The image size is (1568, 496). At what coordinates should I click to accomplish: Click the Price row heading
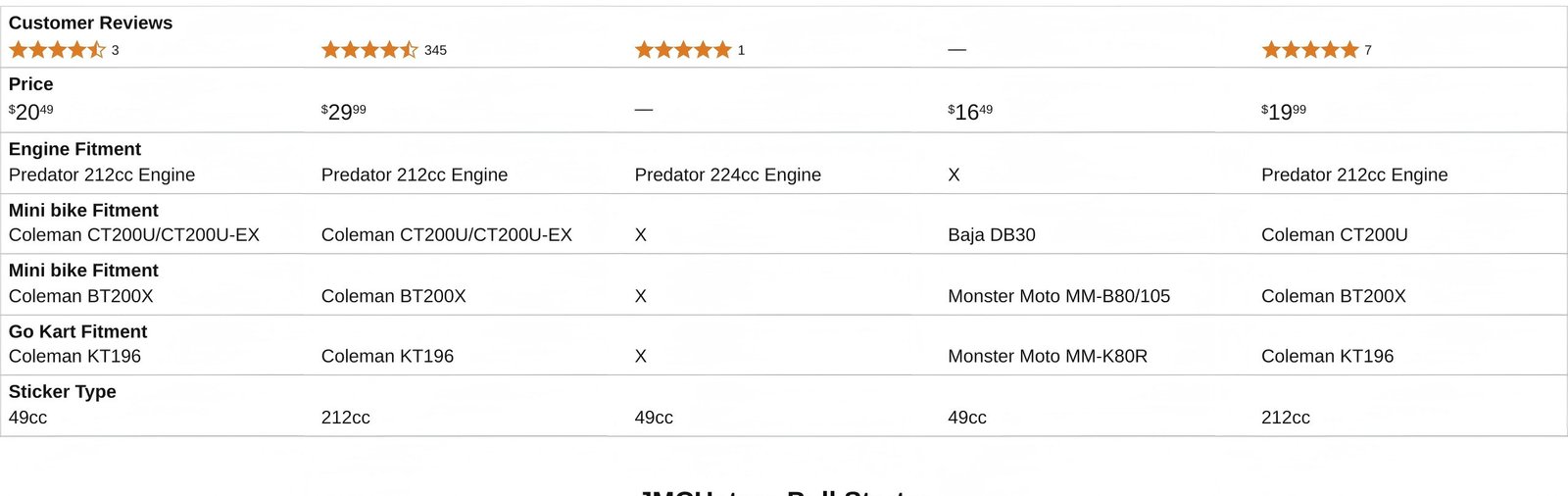click(x=30, y=84)
